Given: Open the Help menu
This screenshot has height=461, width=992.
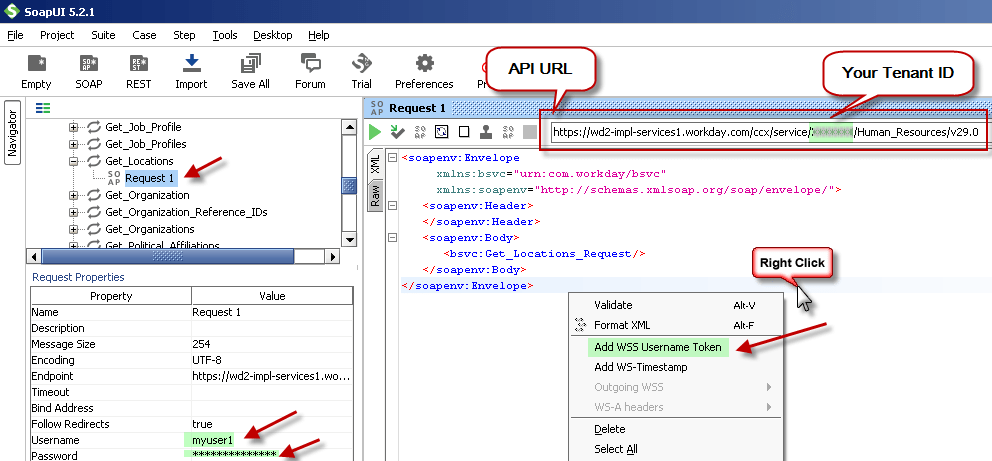Looking at the screenshot, I should coord(319,35).
